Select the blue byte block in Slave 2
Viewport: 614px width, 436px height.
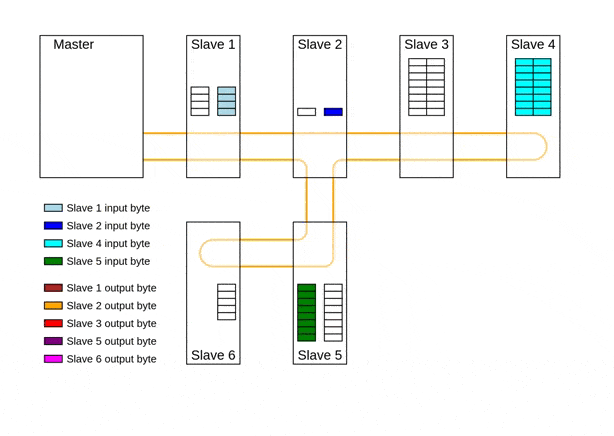pos(333,112)
